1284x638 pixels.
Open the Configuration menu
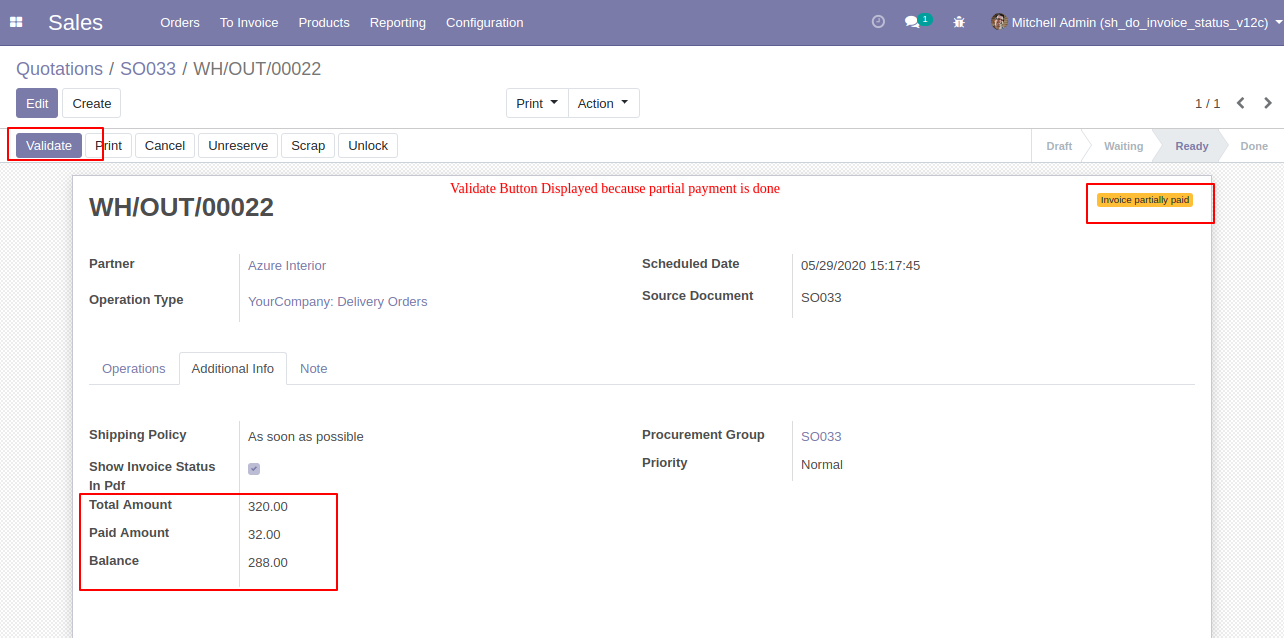point(484,22)
